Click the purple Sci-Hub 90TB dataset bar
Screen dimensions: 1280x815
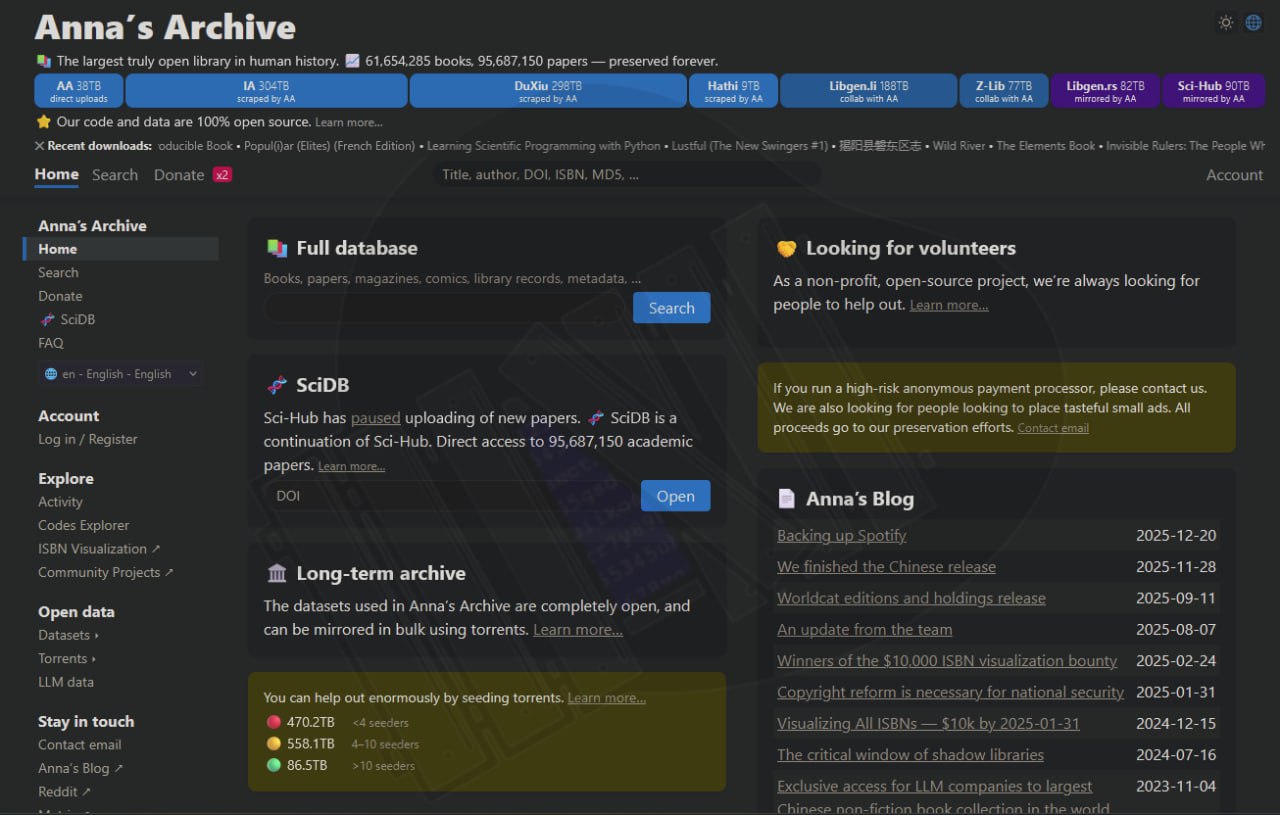point(1213,91)
